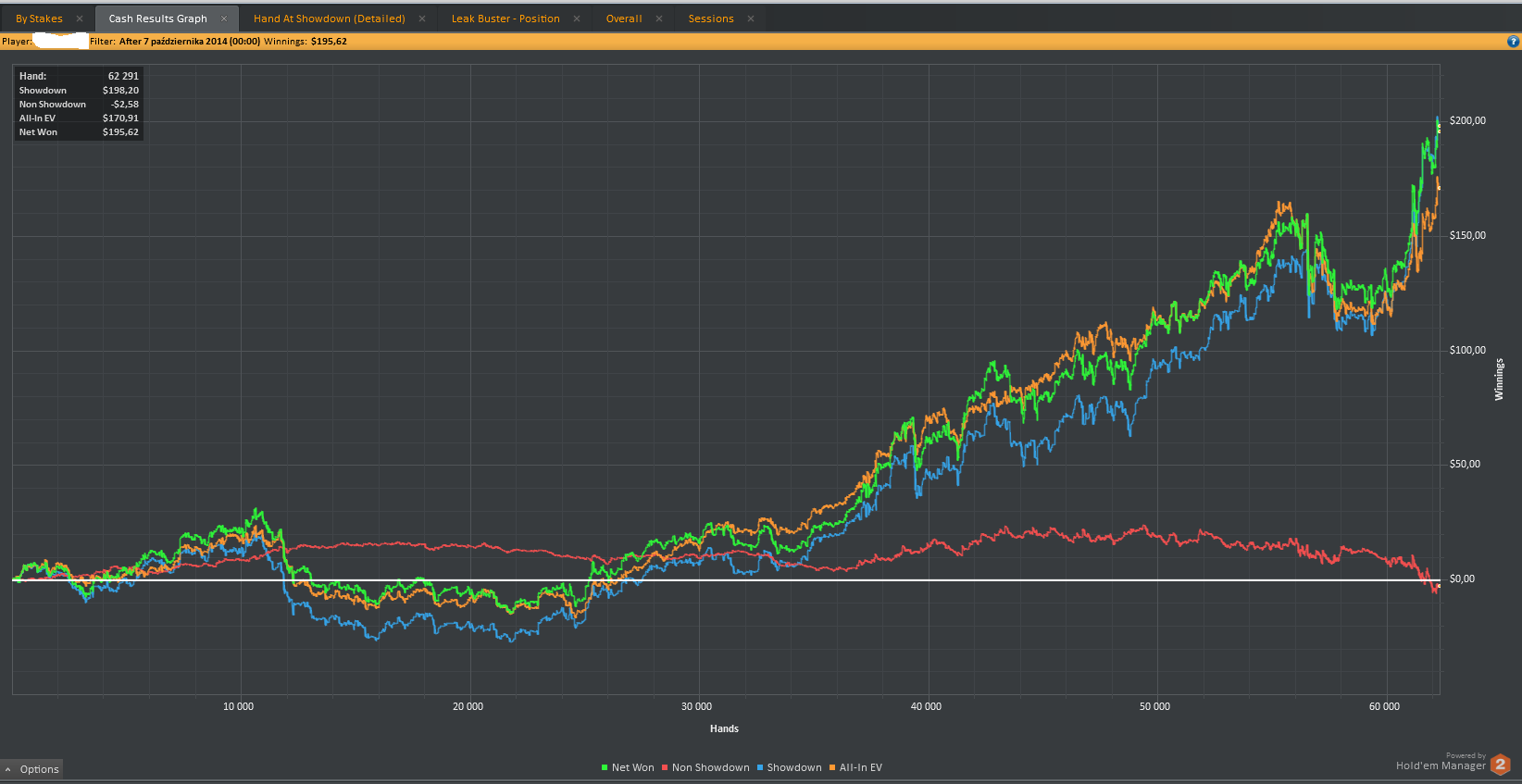
Task: Close the By Stakes tab
Action: tap(80, 19)
